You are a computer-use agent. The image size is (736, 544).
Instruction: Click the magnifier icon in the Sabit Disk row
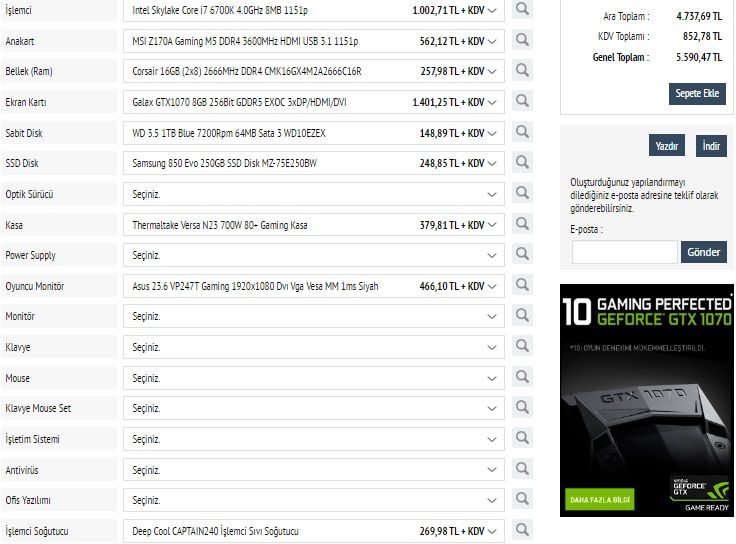point(522,132)
